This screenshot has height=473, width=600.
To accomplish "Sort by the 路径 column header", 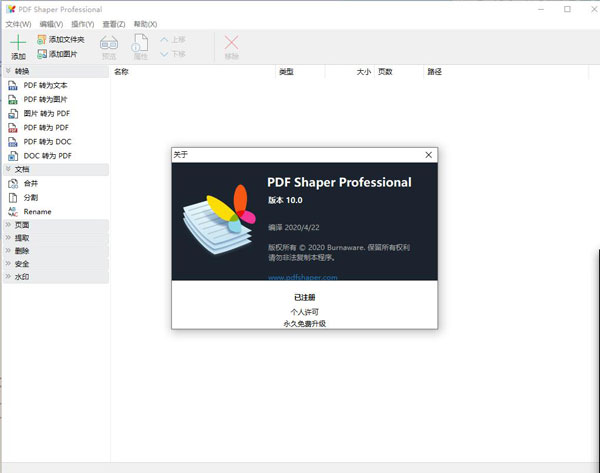I will 506,72.
